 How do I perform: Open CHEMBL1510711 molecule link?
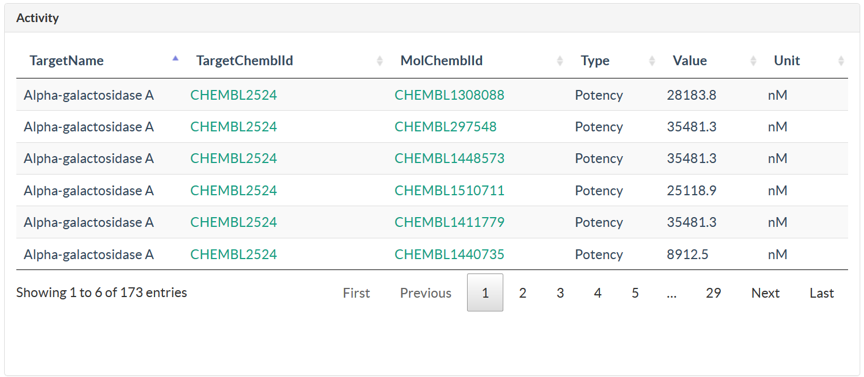tap(449, 191)
